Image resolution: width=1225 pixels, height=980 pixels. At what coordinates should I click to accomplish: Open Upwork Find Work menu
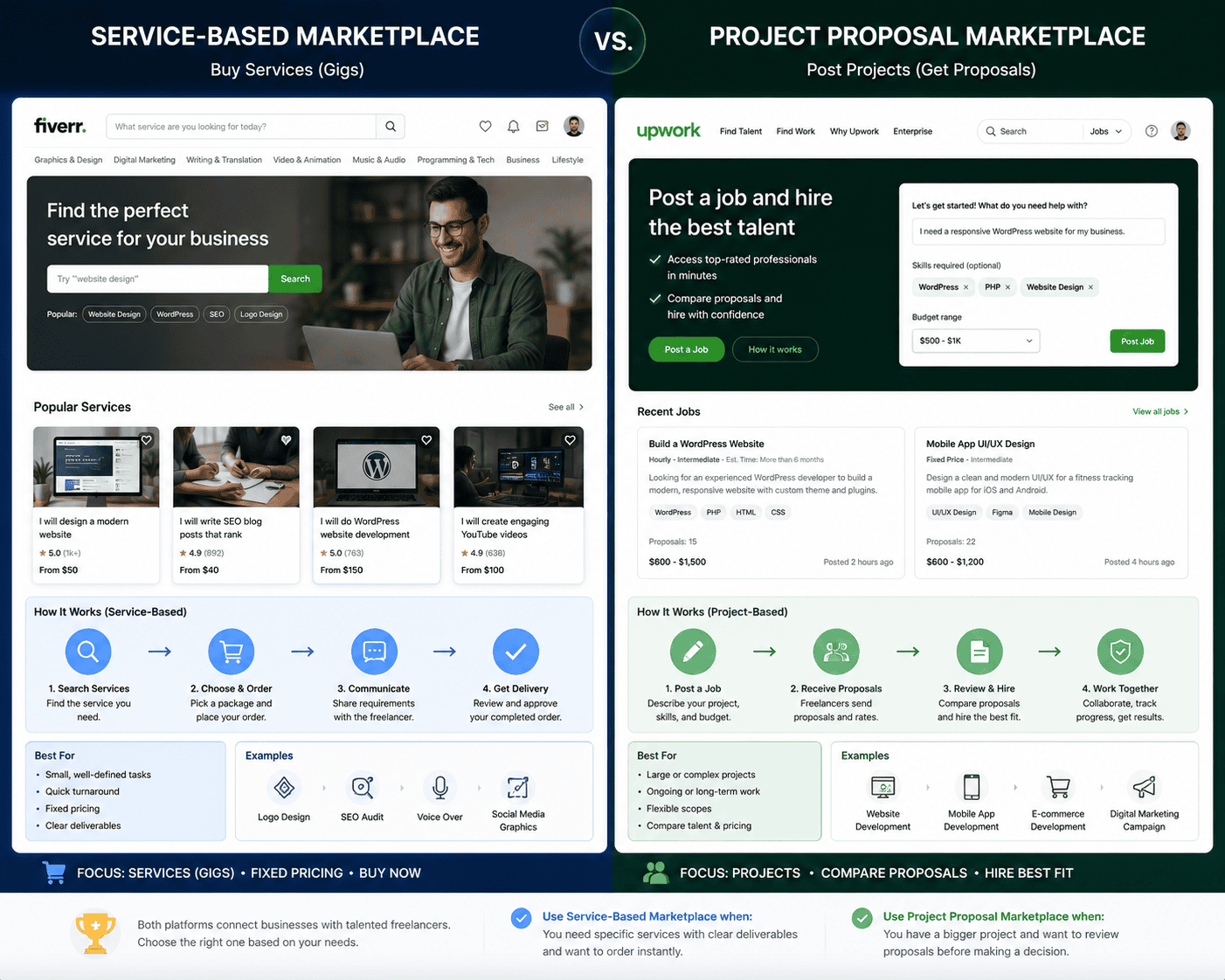pos(796,131)
